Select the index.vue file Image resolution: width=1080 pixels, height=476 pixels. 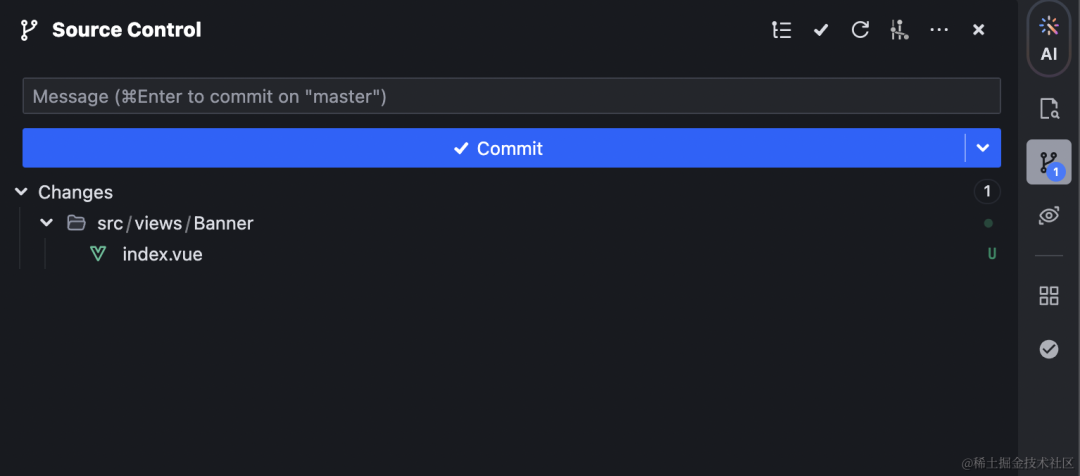(x=162, y=254)
